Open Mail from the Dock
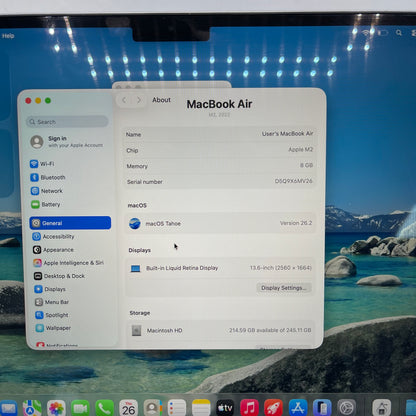 coord(9,408)
